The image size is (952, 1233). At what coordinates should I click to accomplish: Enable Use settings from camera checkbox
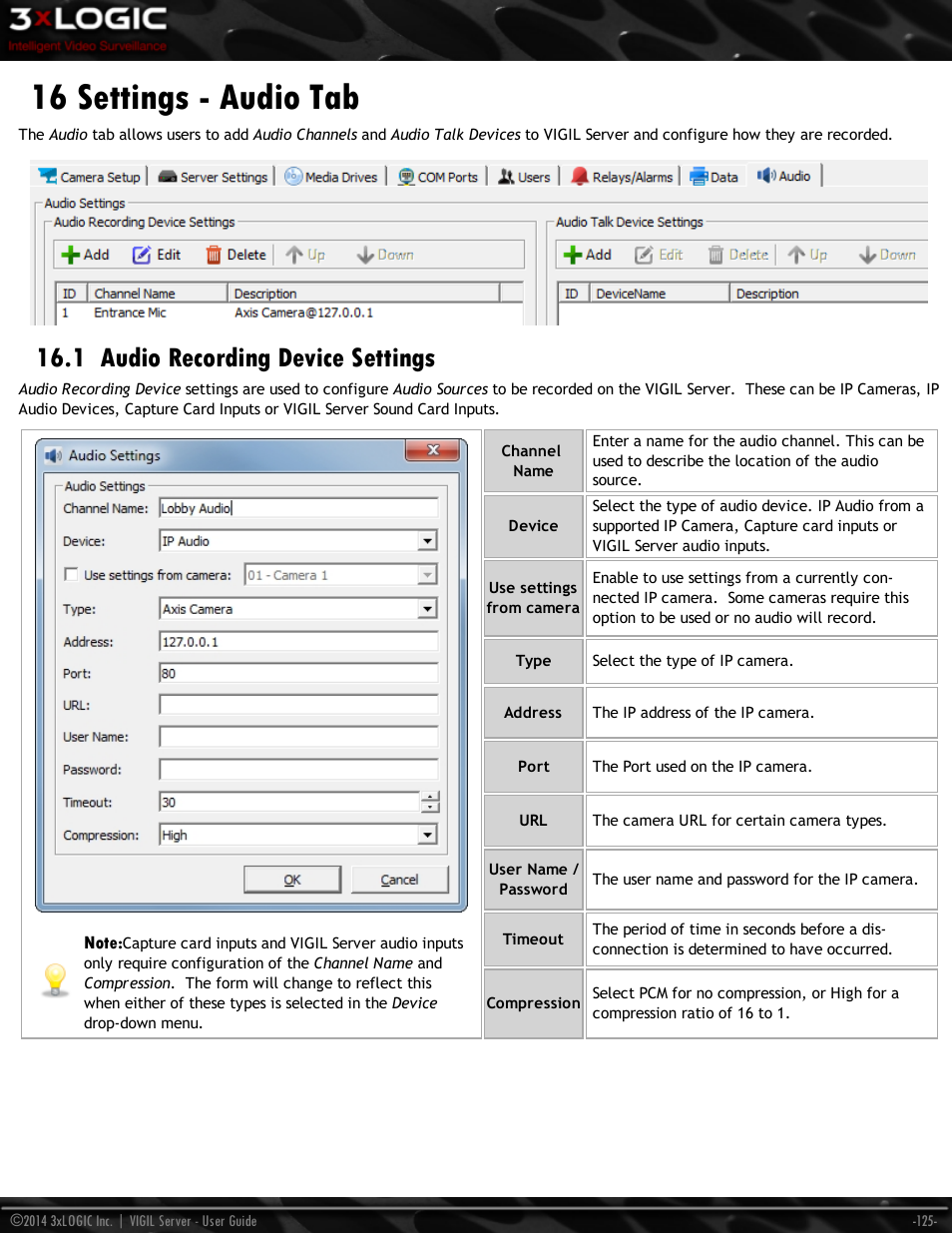pyautogui.click(x=71, y=574)
